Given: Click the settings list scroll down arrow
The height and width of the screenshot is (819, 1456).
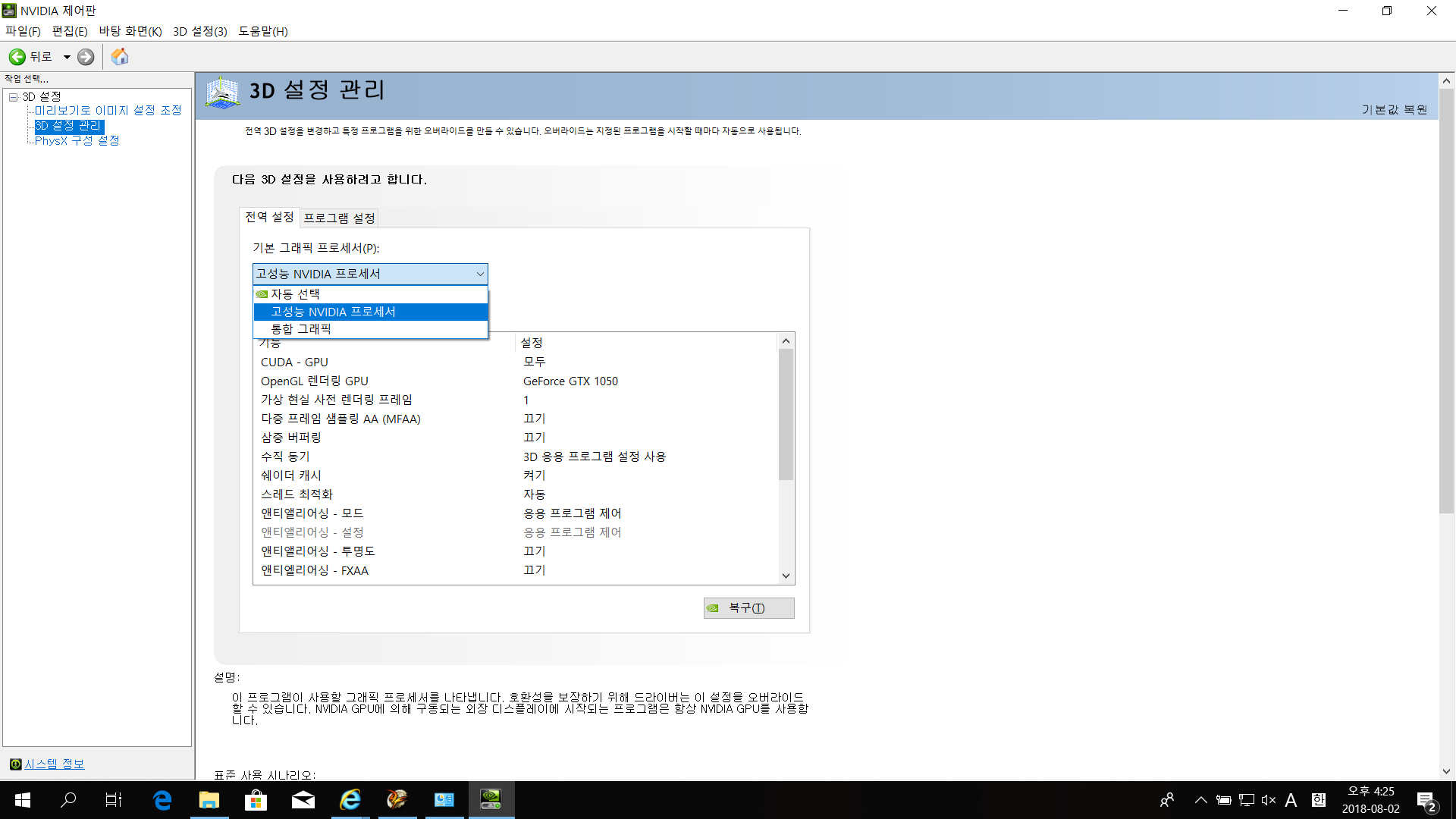Looking at the screenshot, I should coord(786,576).
